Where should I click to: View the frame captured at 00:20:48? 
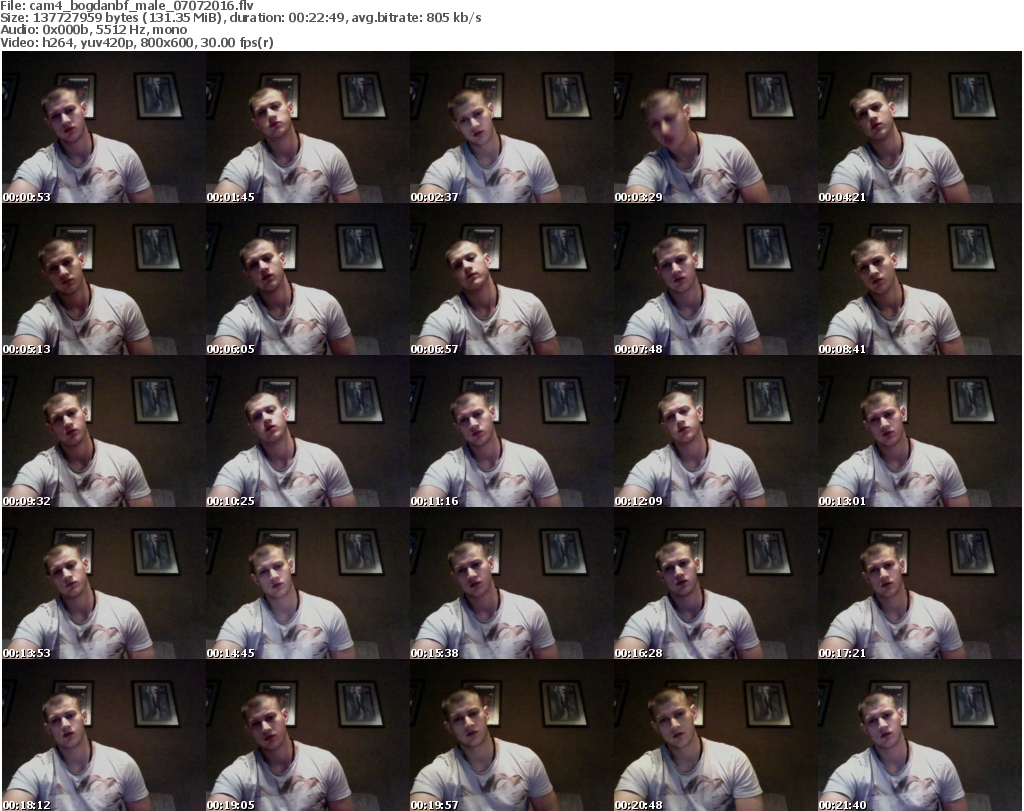(715, 735)
